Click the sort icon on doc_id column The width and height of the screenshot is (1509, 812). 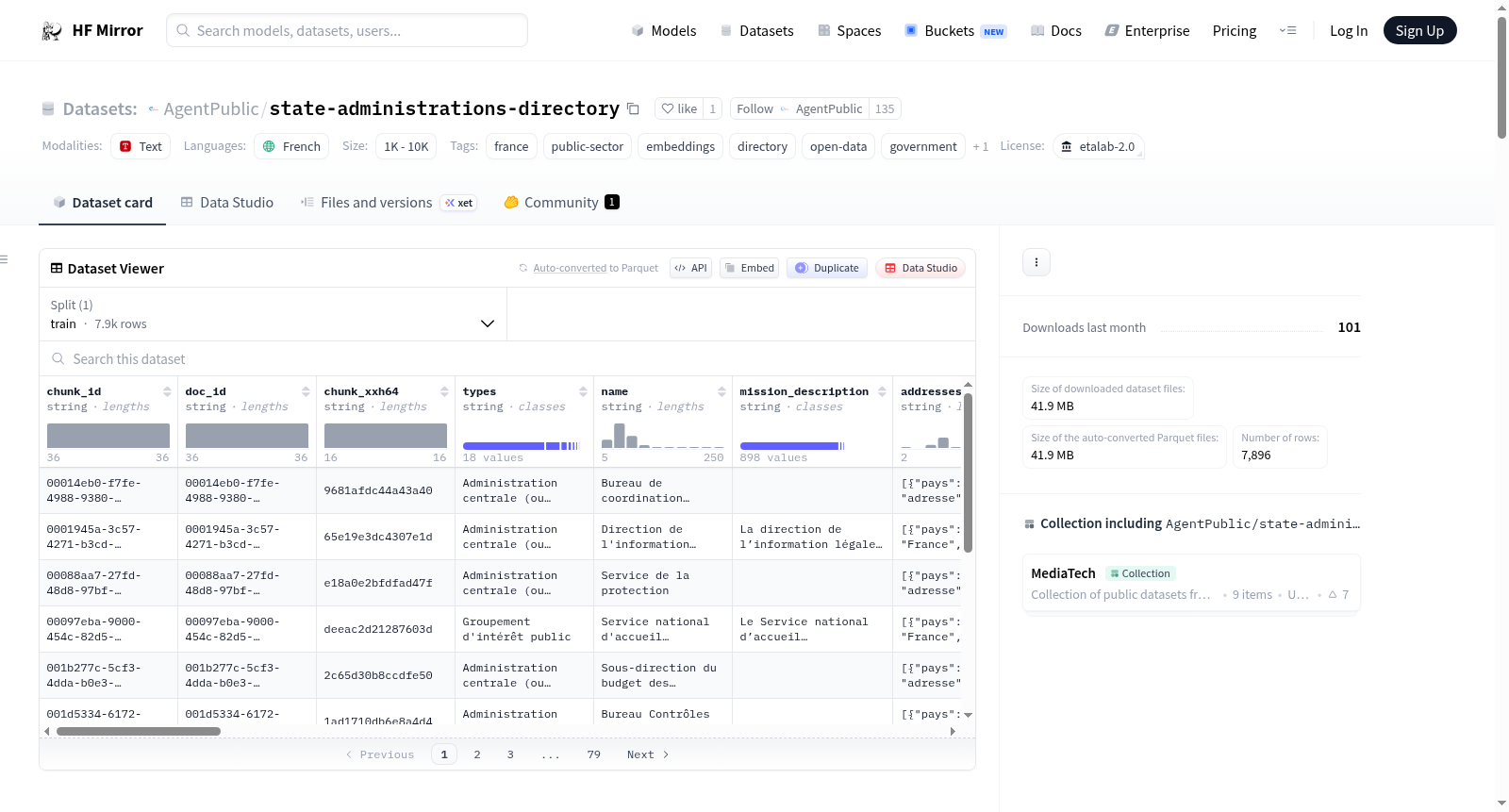[306, 391]
